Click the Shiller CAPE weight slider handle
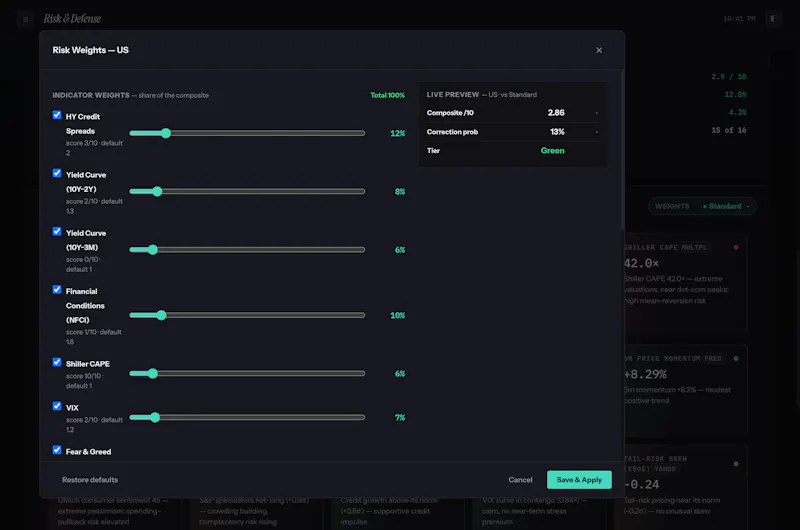Screen dimensions: 800x530 pyautogui.click(x=152, y=373)
